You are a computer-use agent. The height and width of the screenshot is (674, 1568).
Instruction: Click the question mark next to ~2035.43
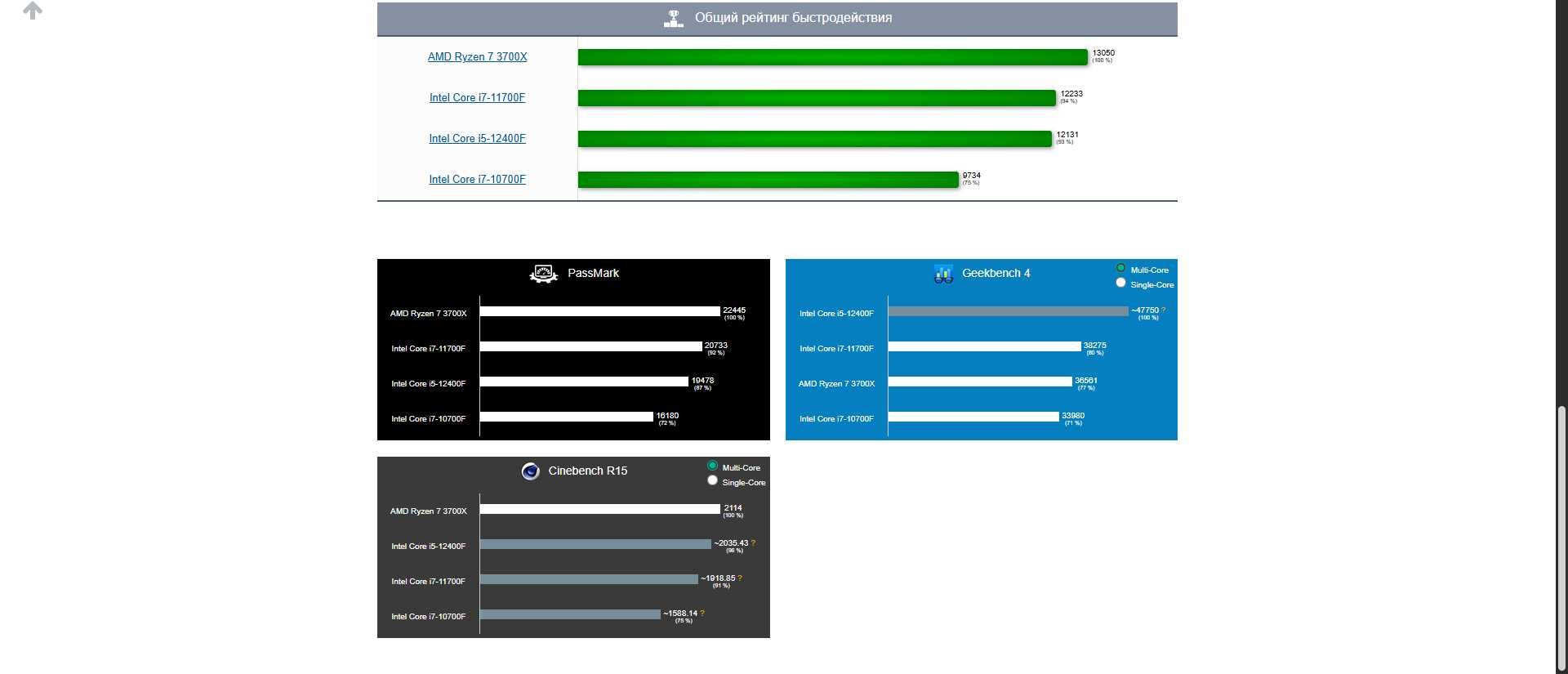753,543
